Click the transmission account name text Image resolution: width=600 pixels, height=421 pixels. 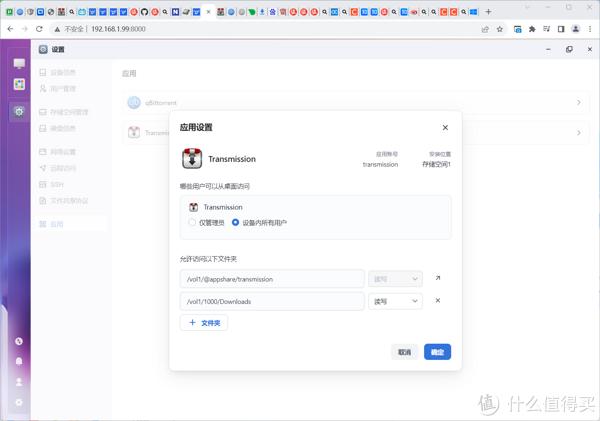tap(380, 164)
